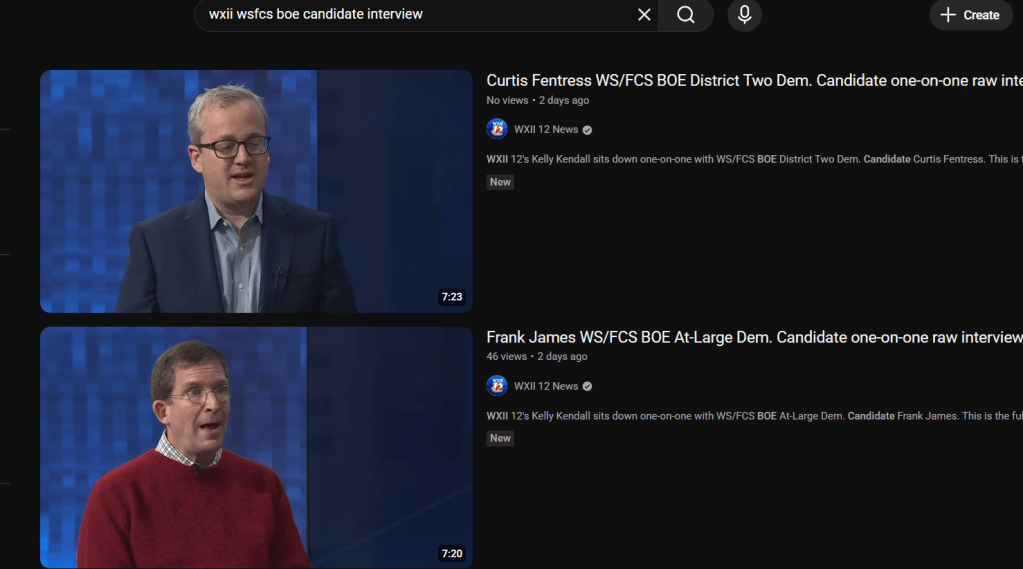Click the 7:23 duration badge on first thumbnail
1023x569 pixels.
452,297
